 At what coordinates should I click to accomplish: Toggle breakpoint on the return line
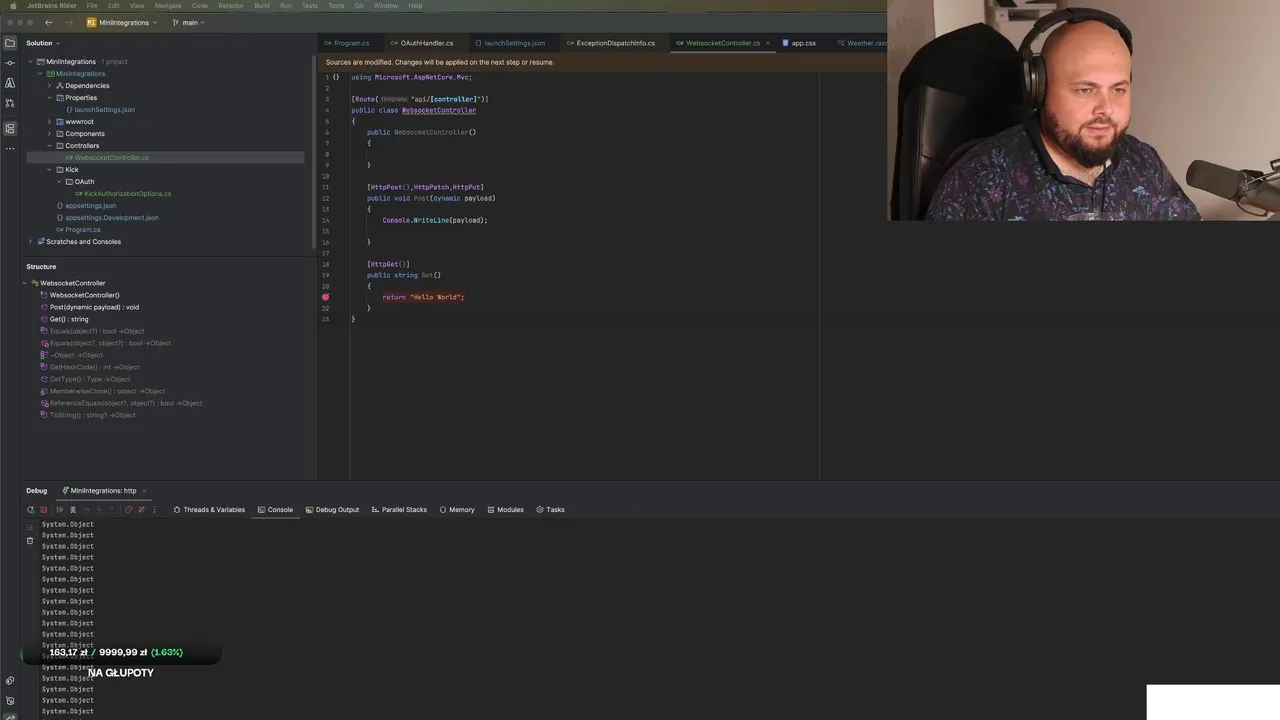(x=325, y=297)
